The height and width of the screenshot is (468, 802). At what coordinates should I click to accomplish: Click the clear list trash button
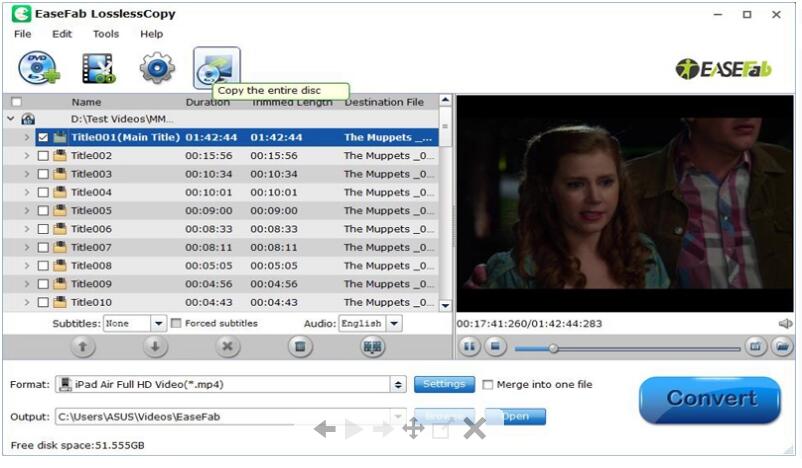click(300, 347)
